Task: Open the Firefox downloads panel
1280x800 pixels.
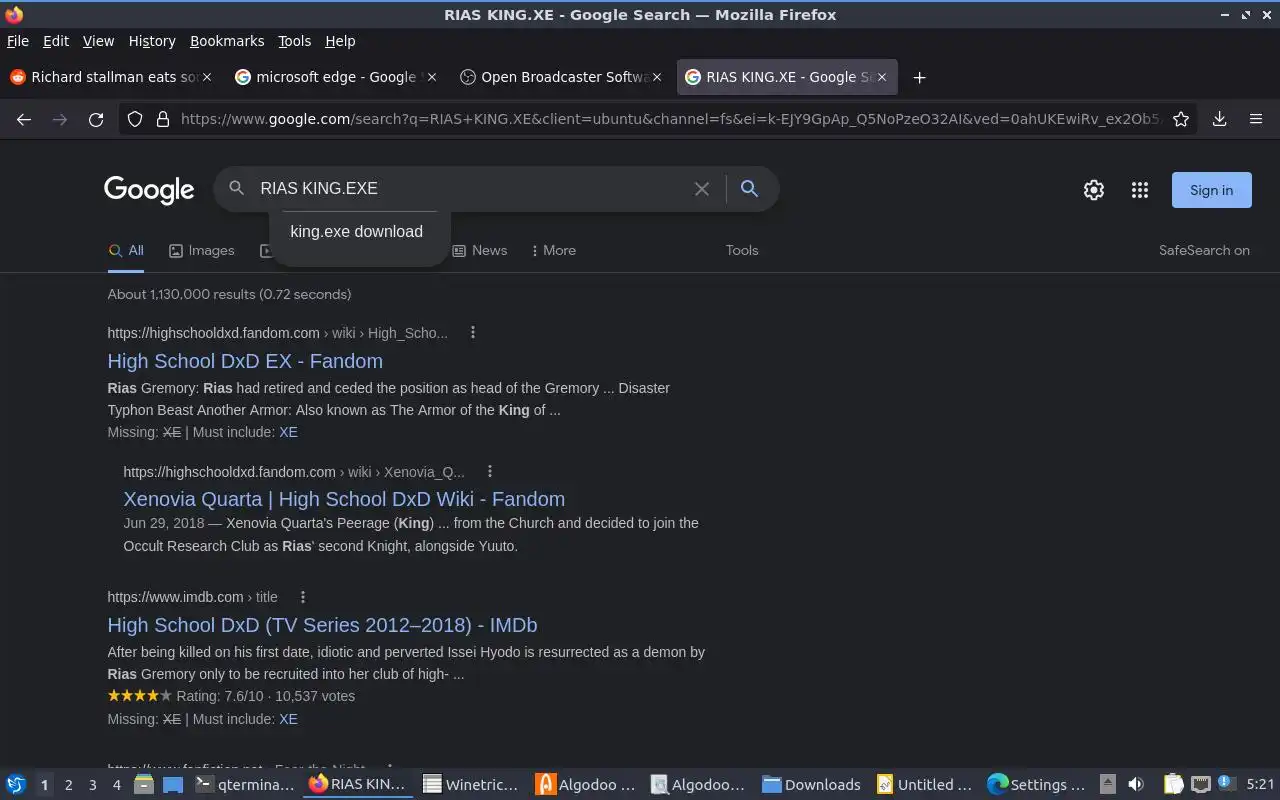Action: pyautogui.click(x=1219, y=119)
